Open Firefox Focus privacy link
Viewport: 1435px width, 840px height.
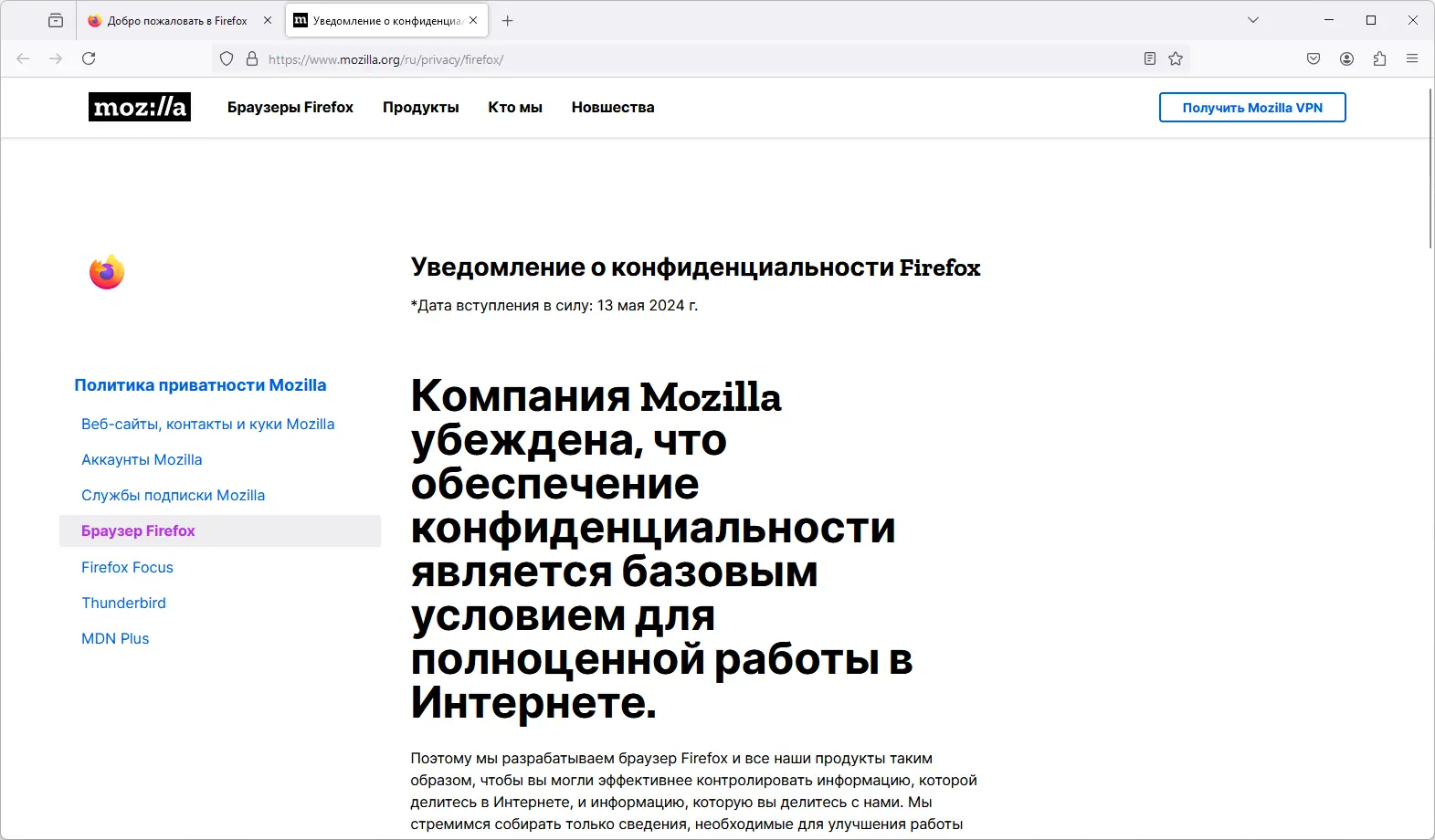pos(127,567)
